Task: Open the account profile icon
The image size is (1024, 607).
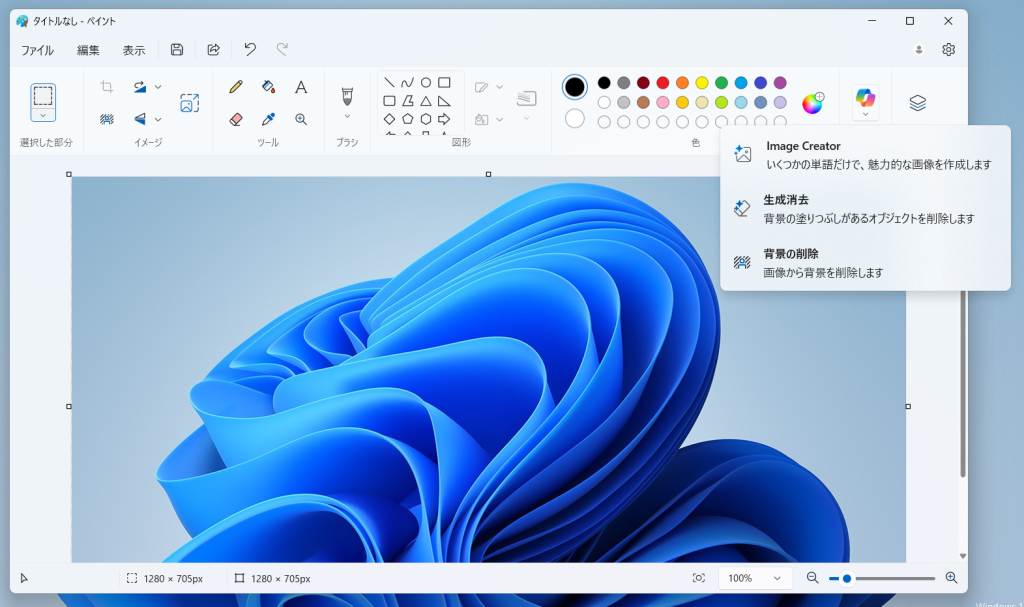Action: point(919,50)
